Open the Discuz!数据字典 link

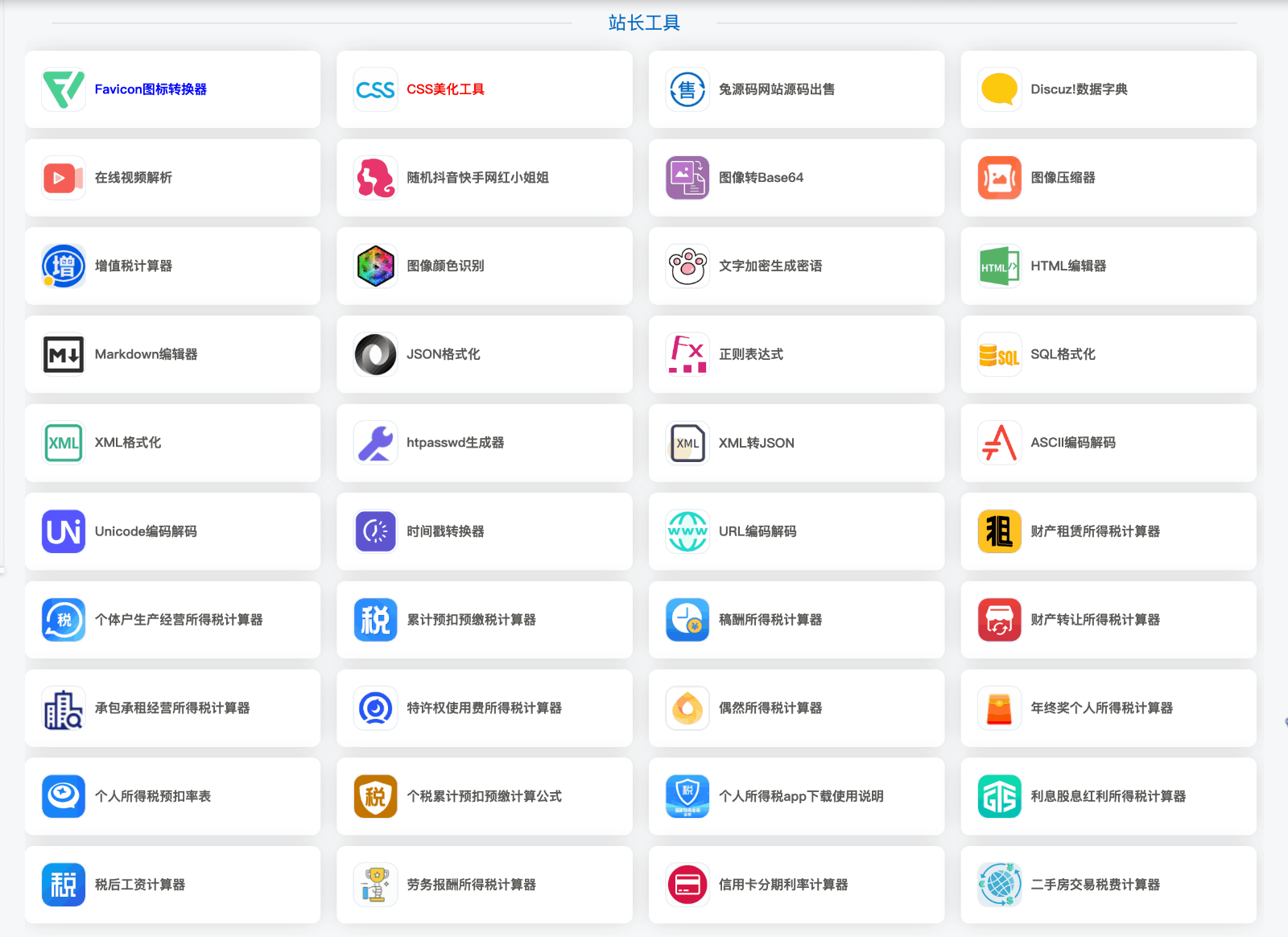tap(1079, 89)
